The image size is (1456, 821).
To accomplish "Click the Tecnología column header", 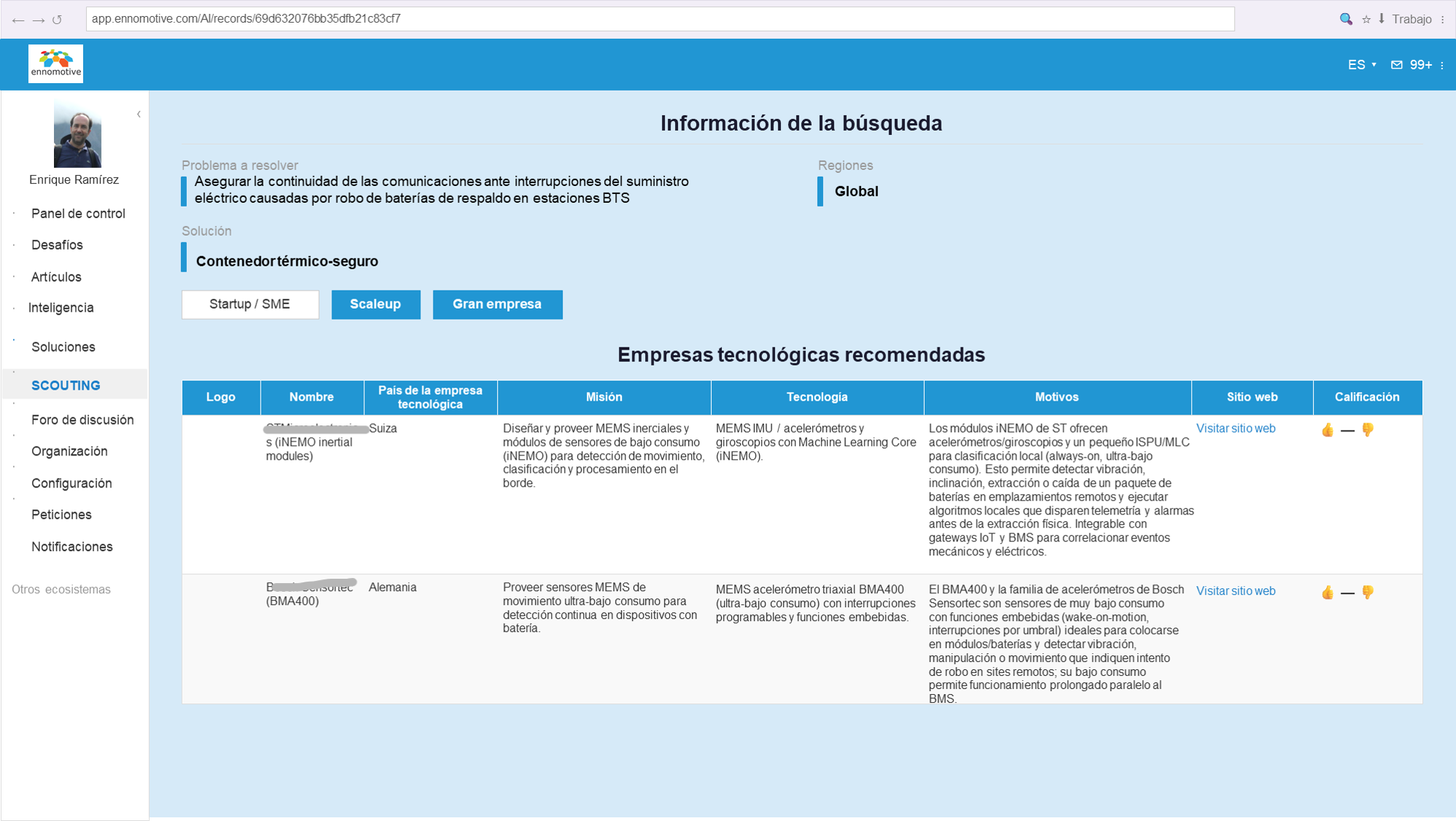I will [817, 397].
